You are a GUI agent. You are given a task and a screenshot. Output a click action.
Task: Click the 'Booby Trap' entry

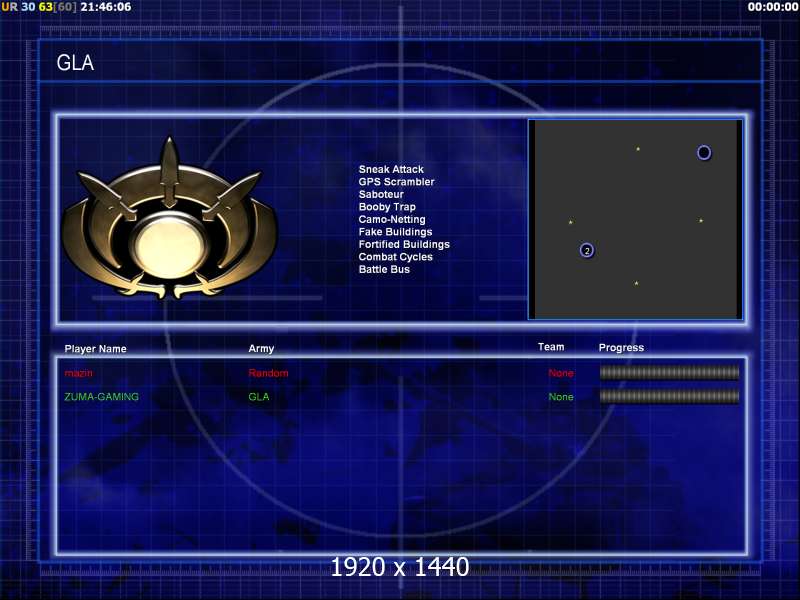(387, 207)
